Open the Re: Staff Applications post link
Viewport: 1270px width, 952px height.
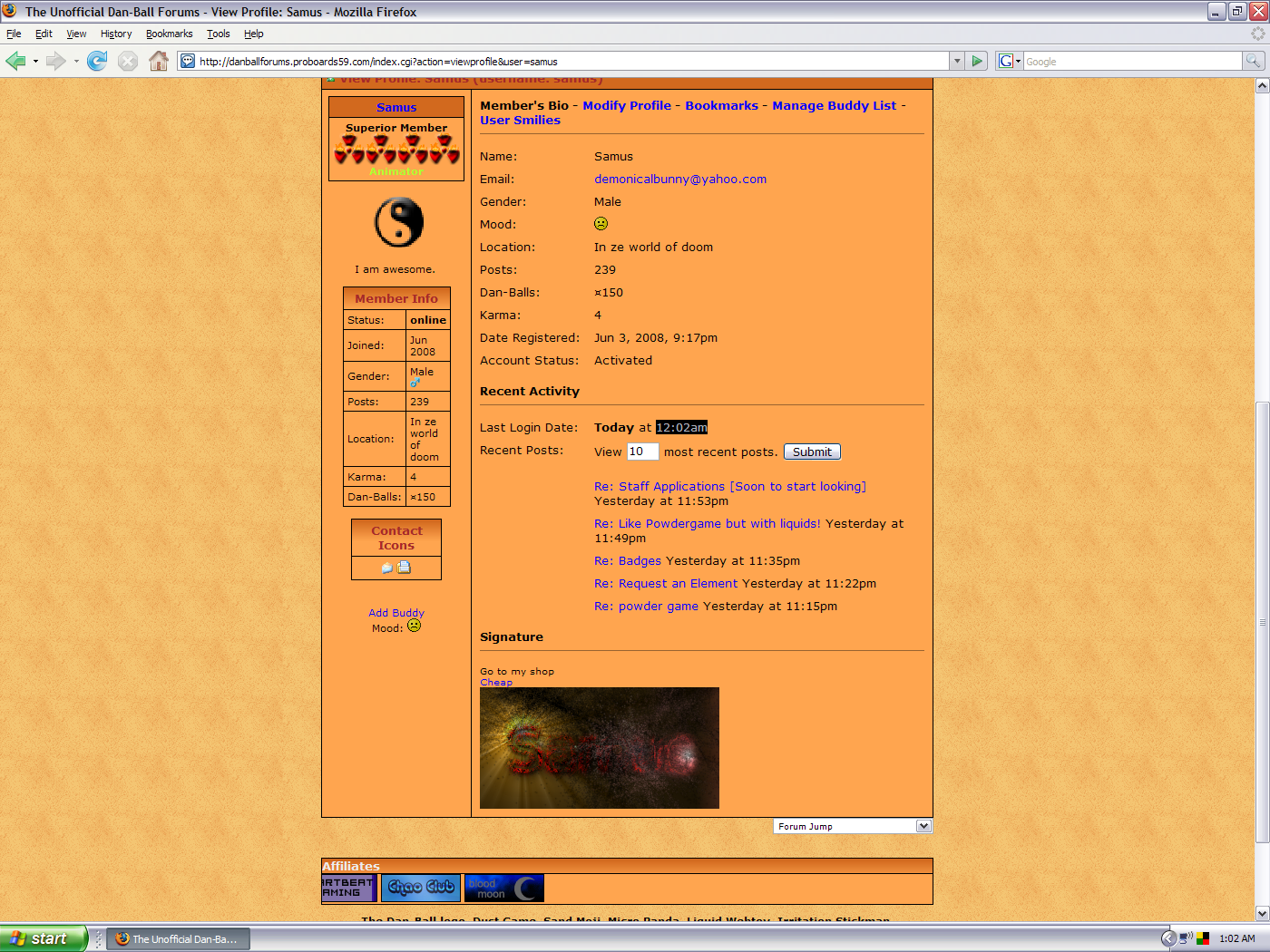point(730,486)
